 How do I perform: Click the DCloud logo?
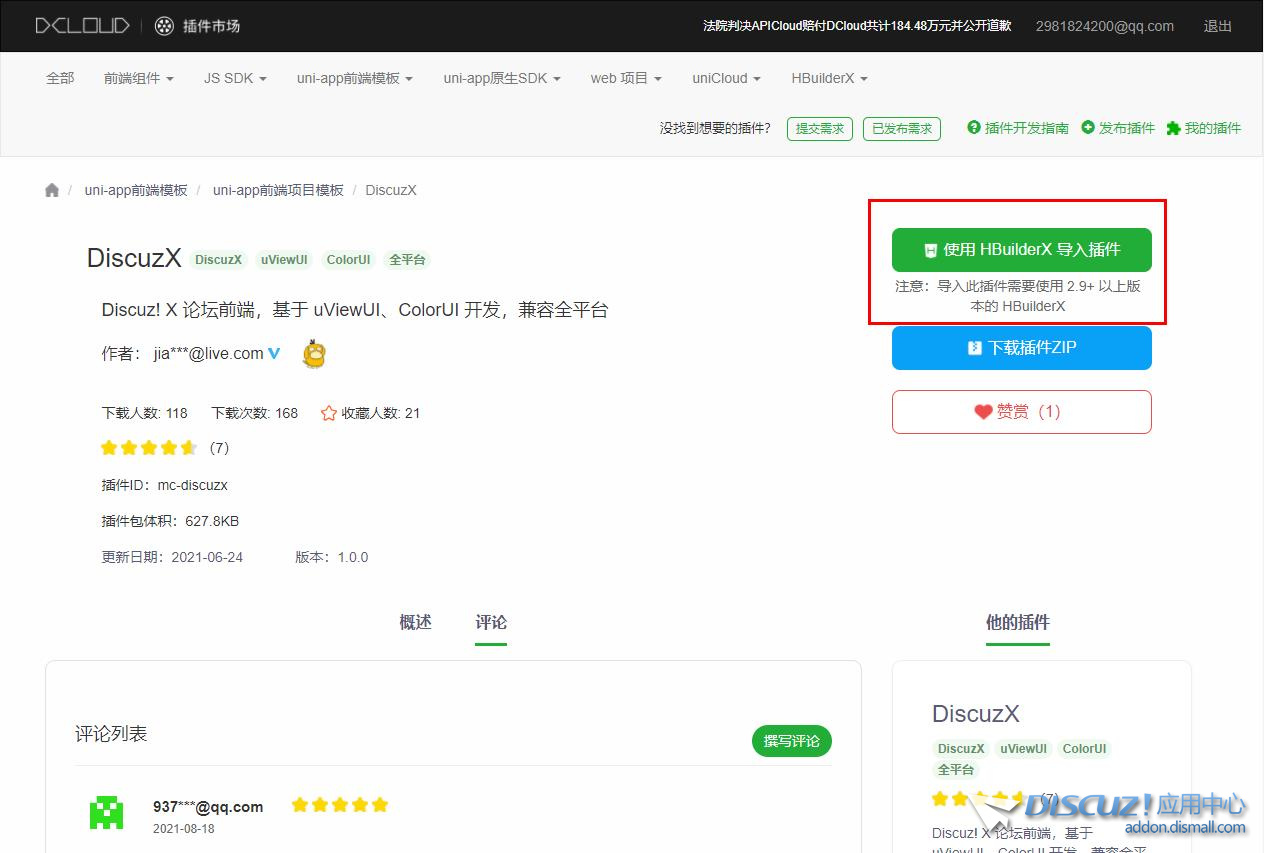pyautogui.click(x=82, y=26)
